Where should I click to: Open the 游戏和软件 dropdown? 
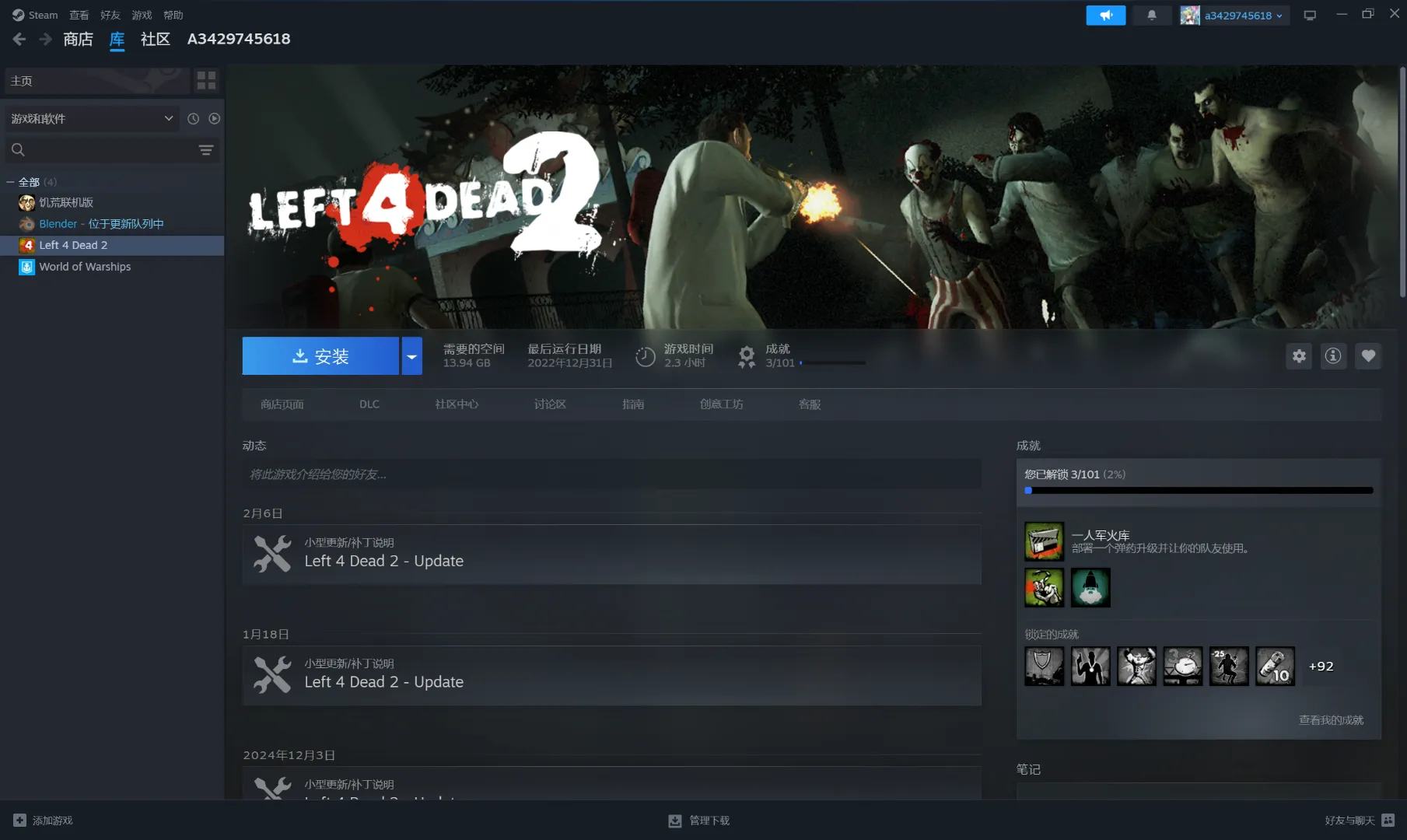92,118
